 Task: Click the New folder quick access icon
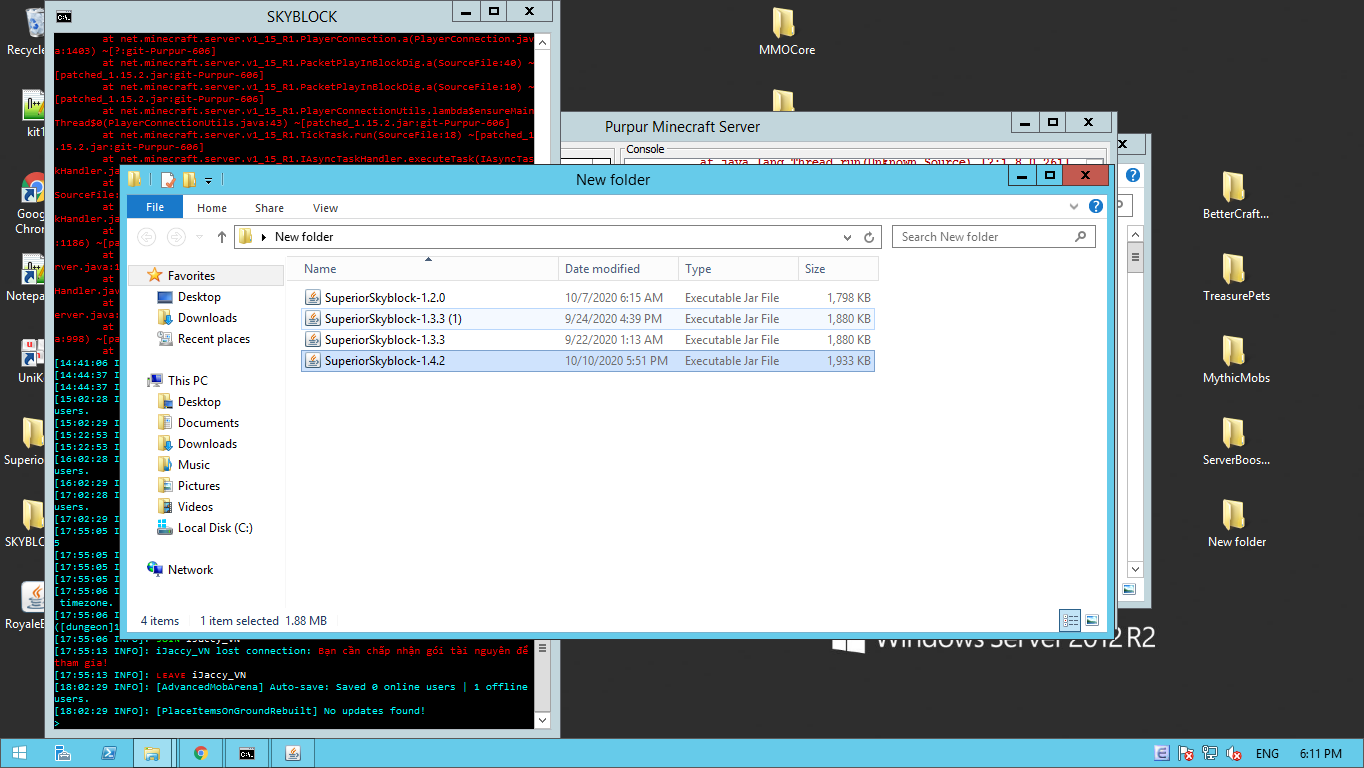pos(189,180)
